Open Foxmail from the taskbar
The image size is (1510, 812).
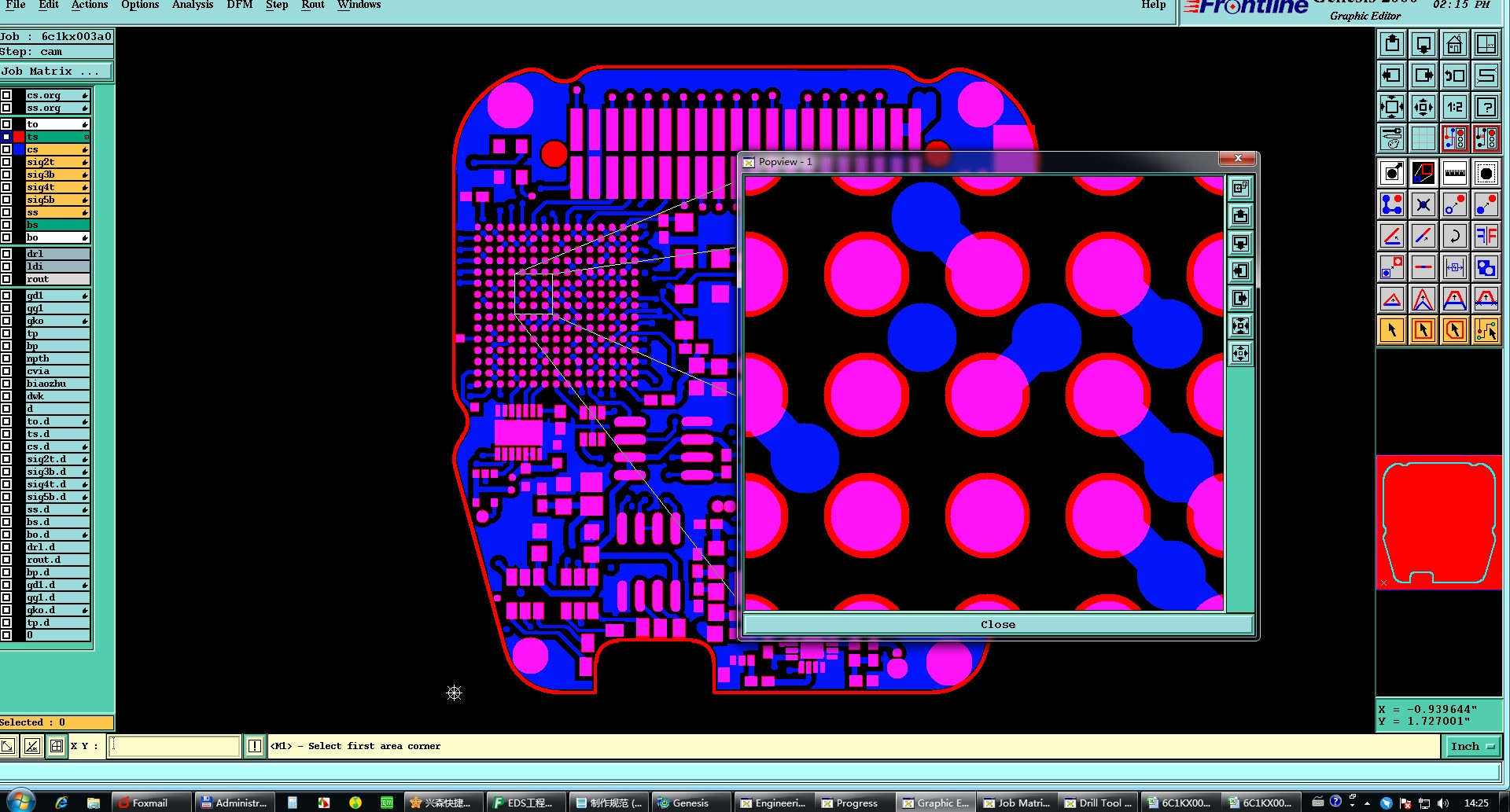150,803
